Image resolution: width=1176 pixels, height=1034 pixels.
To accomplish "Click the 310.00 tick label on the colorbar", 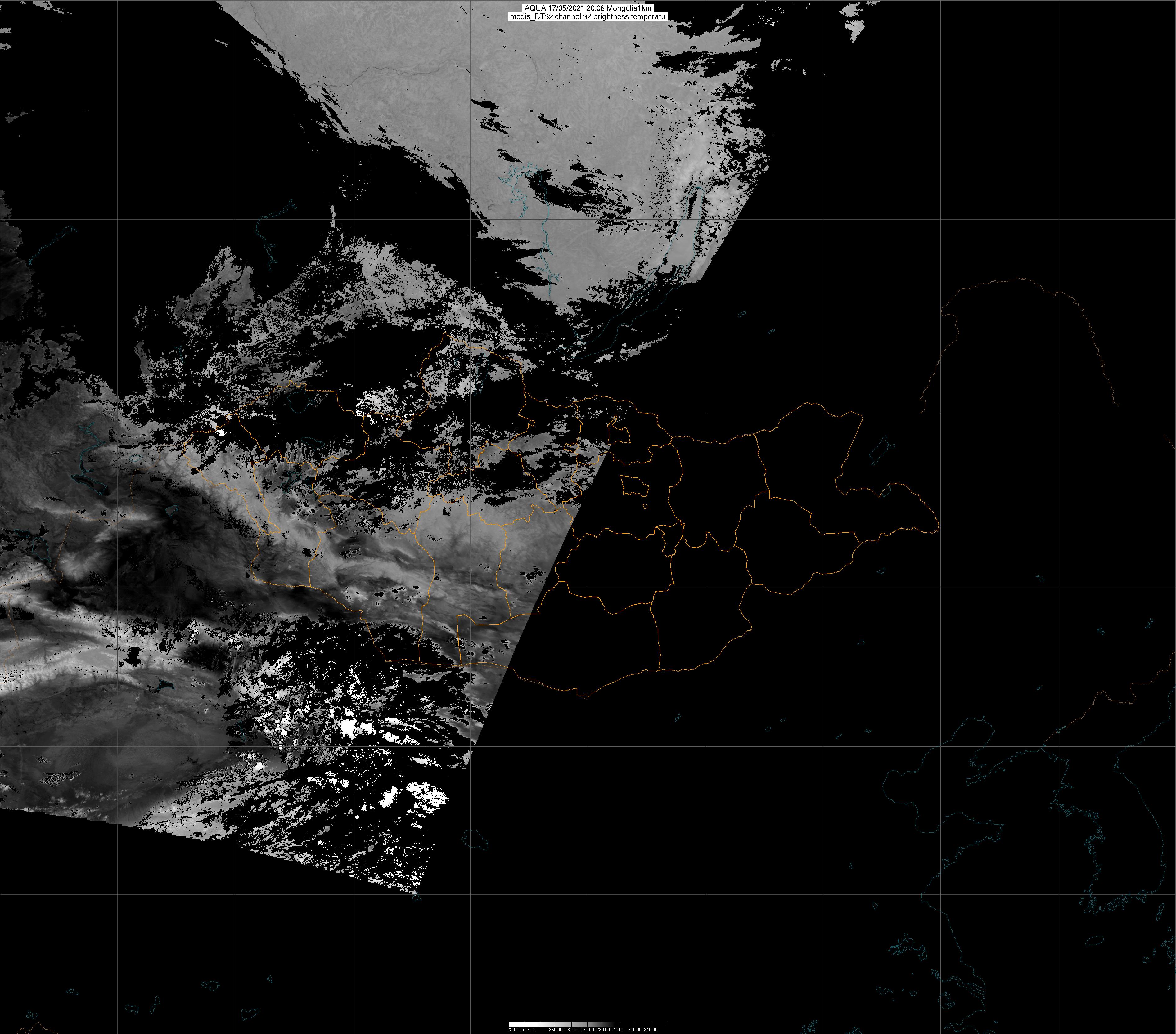I will (651, 1029).
